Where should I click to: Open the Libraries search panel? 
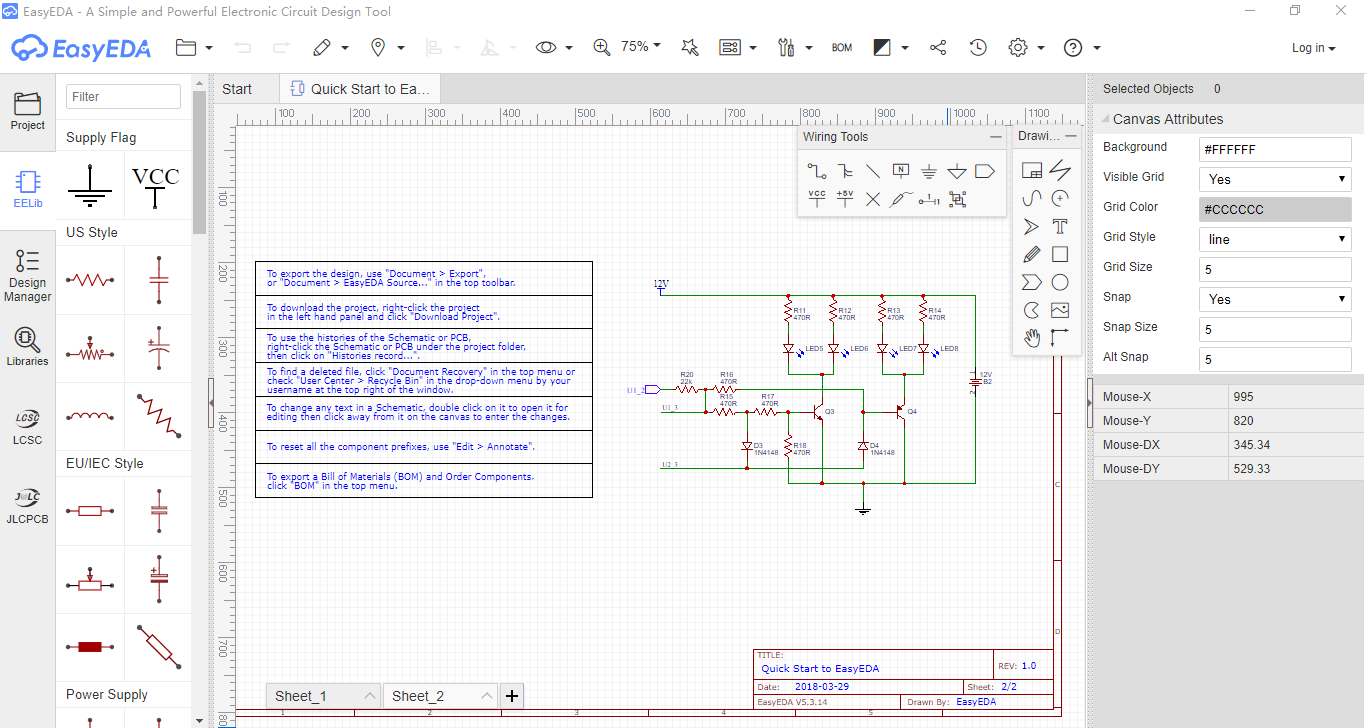[27, 347]
